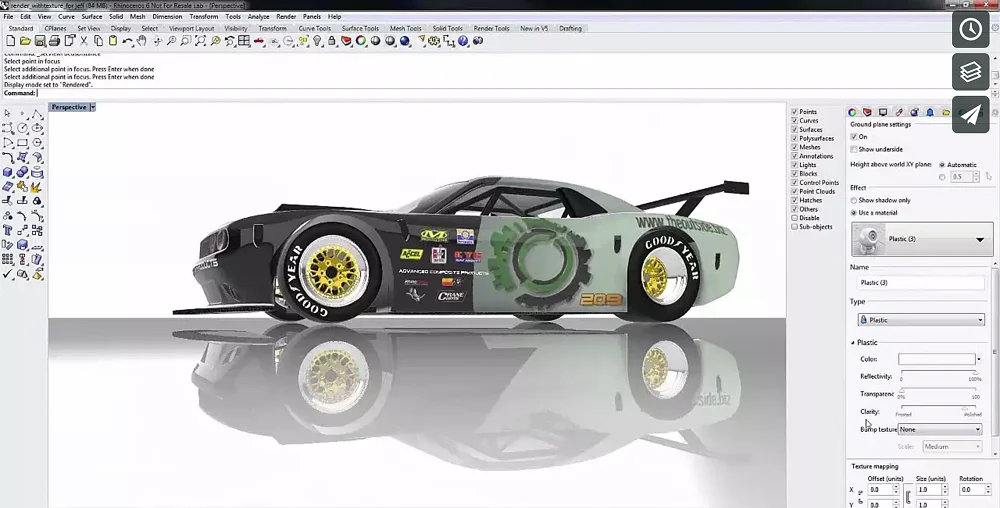Open the Bump texture dropdown
The image size is (1000, 508).
pyautogui.click(x=940, y=429)
